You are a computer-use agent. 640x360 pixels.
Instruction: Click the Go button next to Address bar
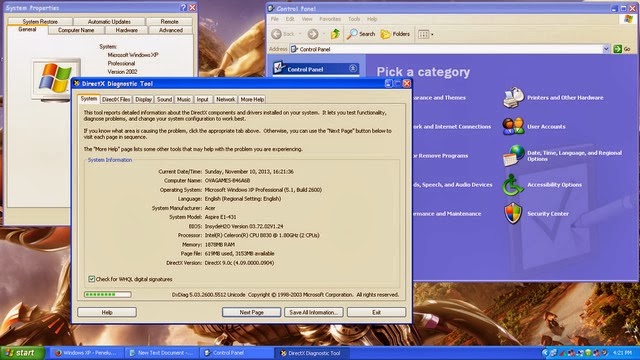[622, 49]
